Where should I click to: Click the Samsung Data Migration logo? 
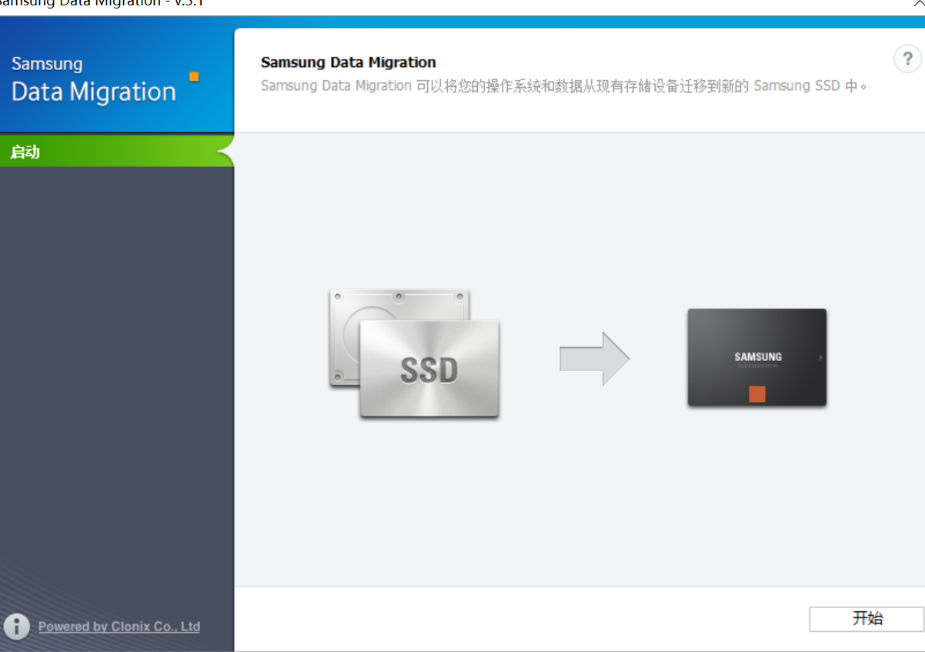click(104, 79)
